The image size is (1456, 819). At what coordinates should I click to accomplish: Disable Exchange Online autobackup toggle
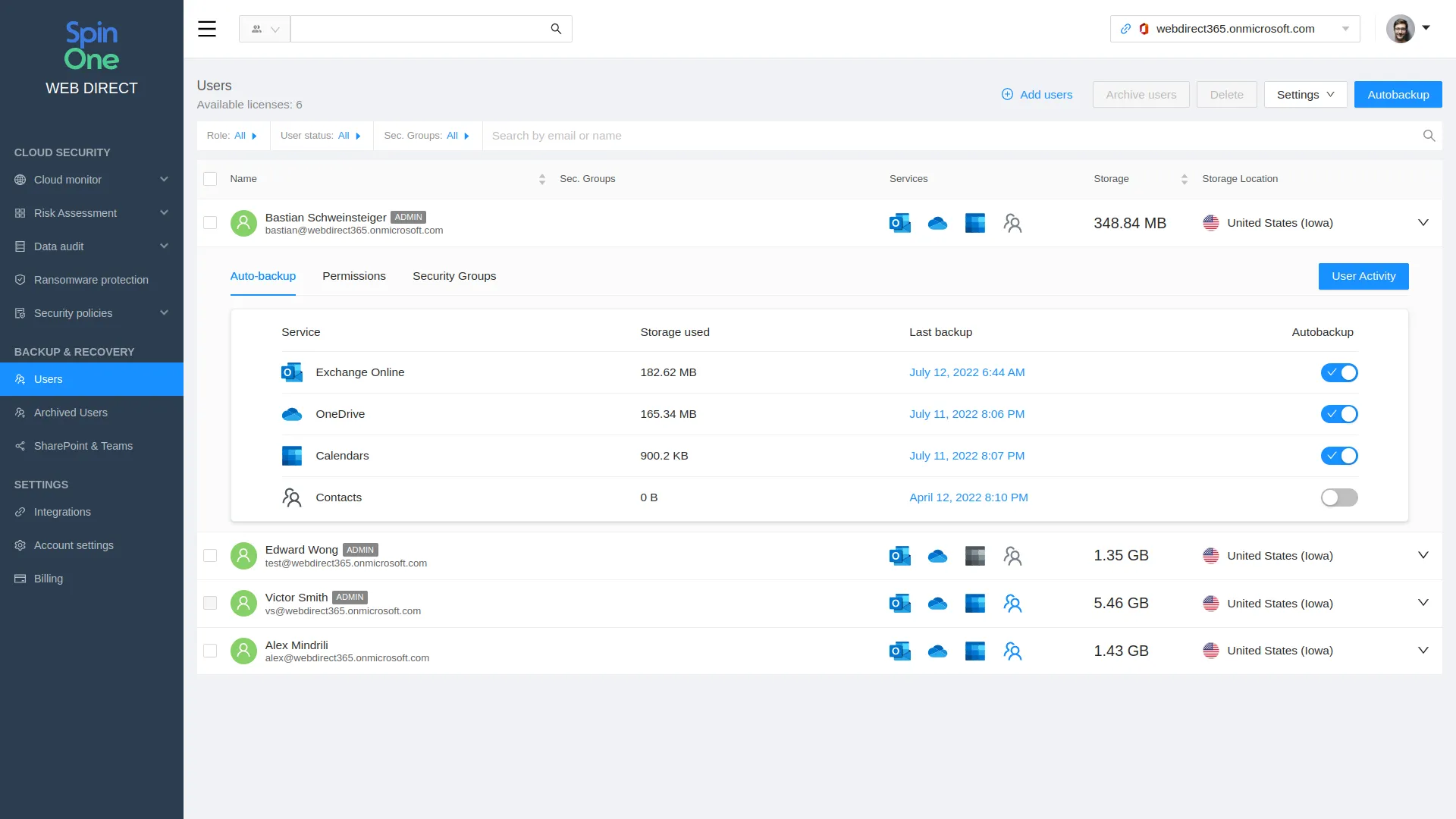1338,372
